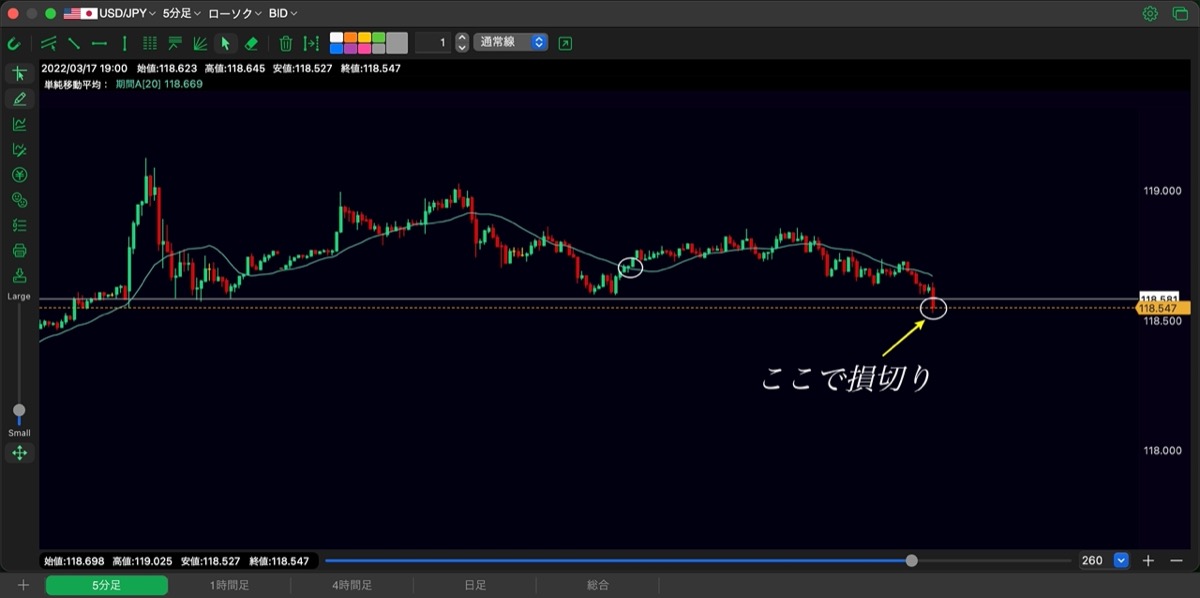
Task: Open the 260 bar count dropdown
Action: [1104, 561]
